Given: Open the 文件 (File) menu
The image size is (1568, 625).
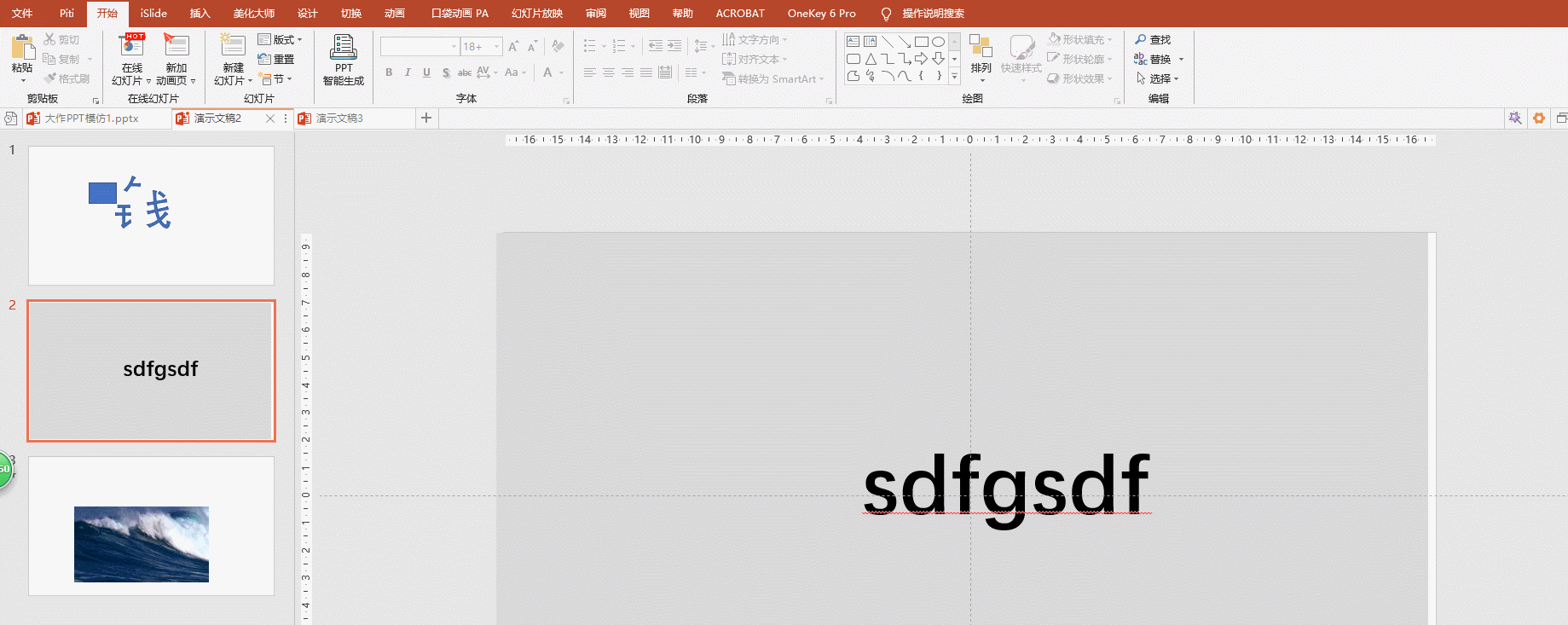Looking at the screenshot, I should click(22, 13).
